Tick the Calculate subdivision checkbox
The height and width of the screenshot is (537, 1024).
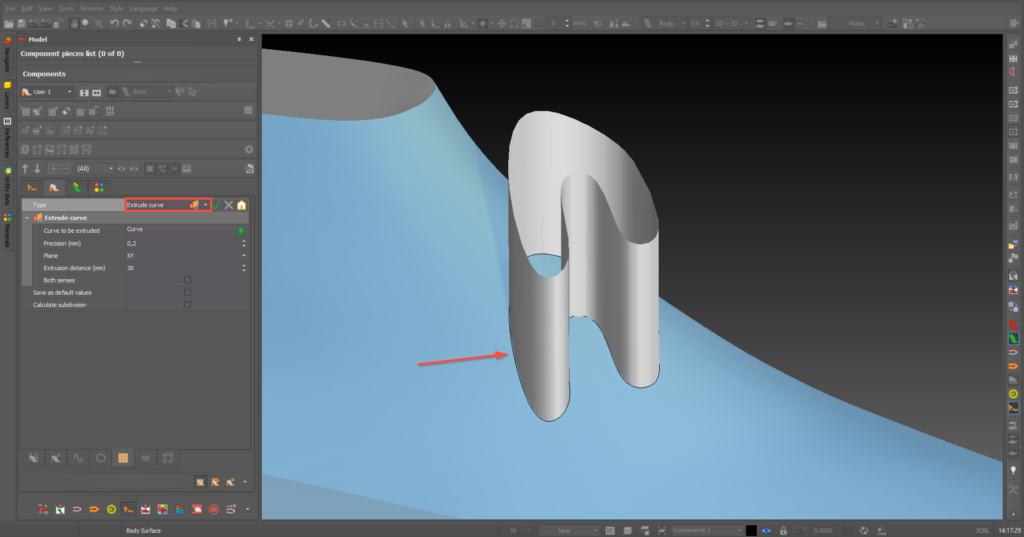pyautogui.click(x=187, y=305)
